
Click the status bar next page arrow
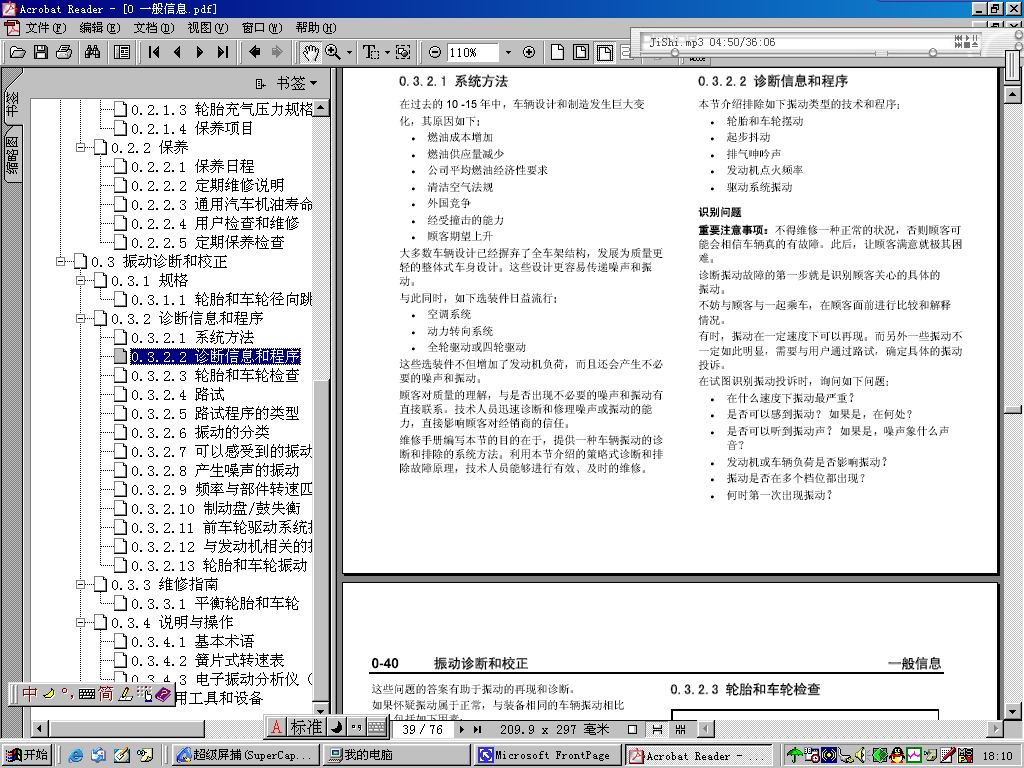coord(462,729)
